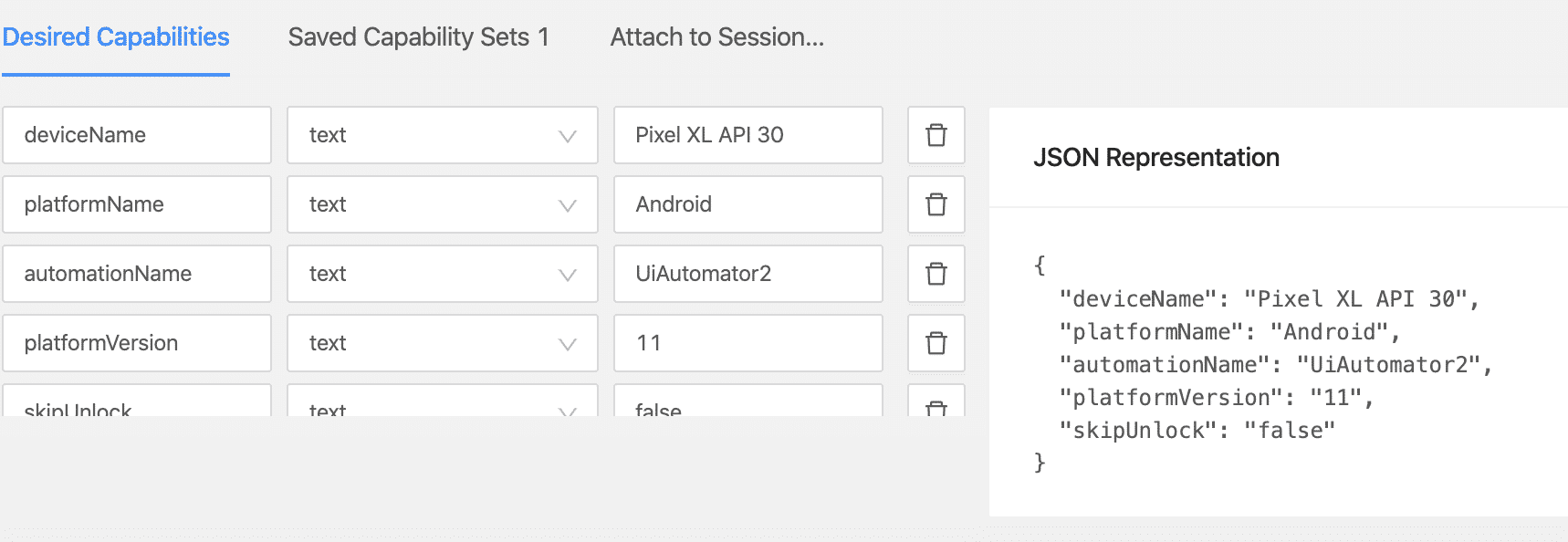Edit the Android value field
Image resolution: width=1568 pixels, height=542 pixels.
748,204
